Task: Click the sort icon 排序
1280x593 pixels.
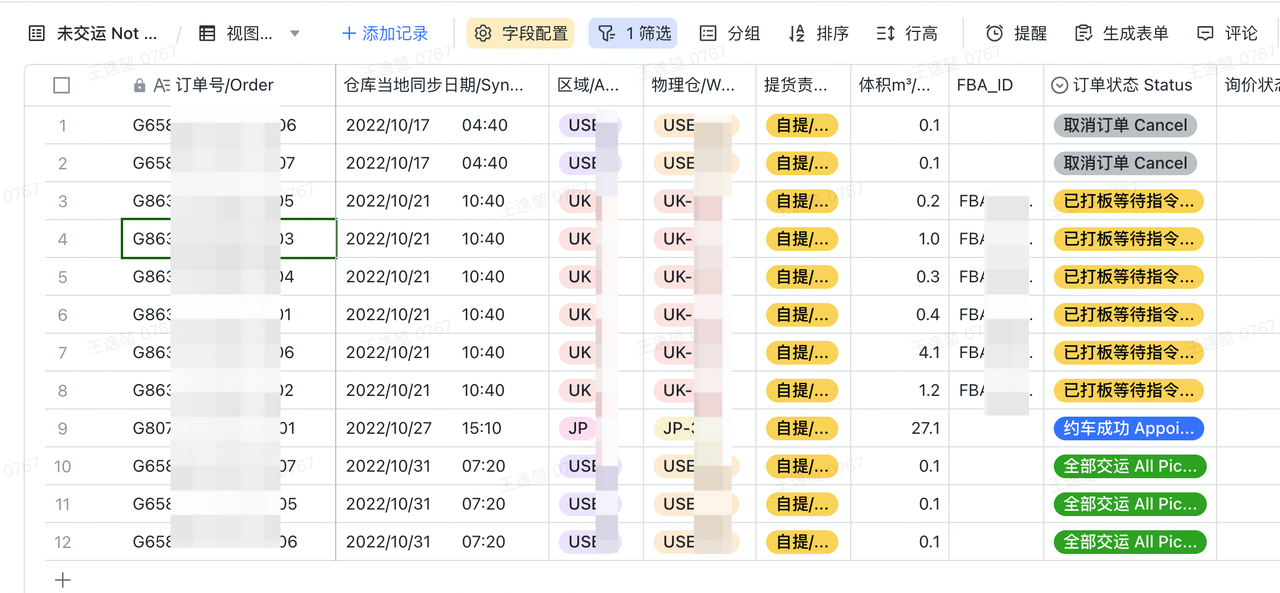Action: point(797,34)
